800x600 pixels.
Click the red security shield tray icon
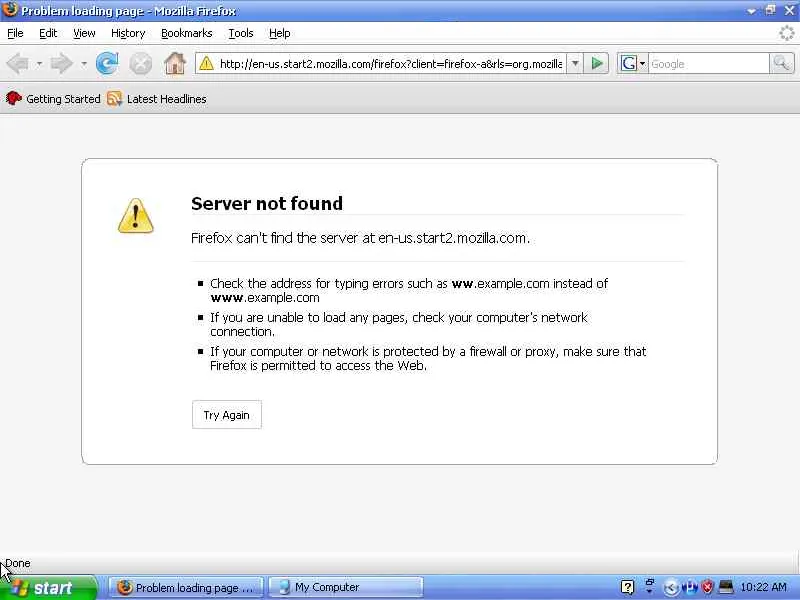click(x=707, y=588)
